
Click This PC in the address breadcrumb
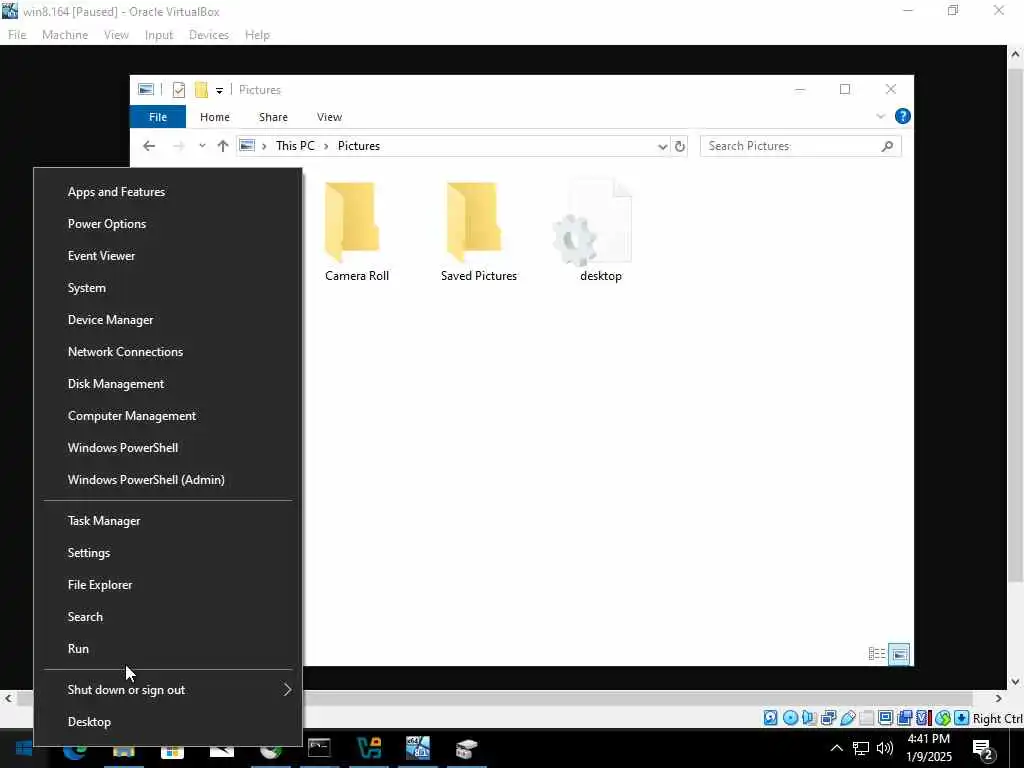[x=295, y=146]
